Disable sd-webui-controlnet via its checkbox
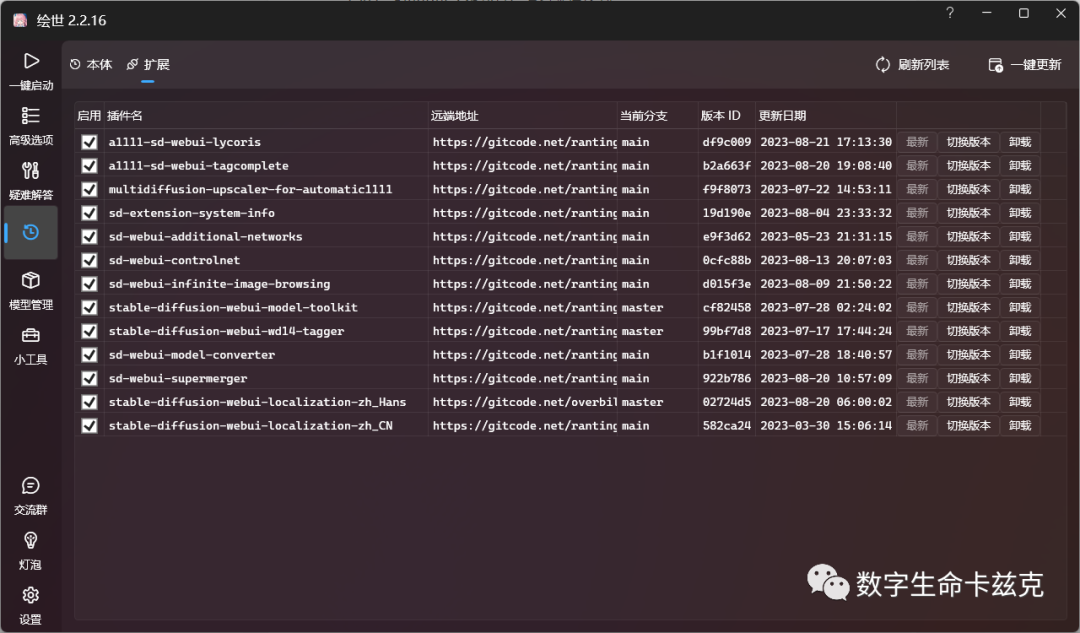 pos(89,260)
